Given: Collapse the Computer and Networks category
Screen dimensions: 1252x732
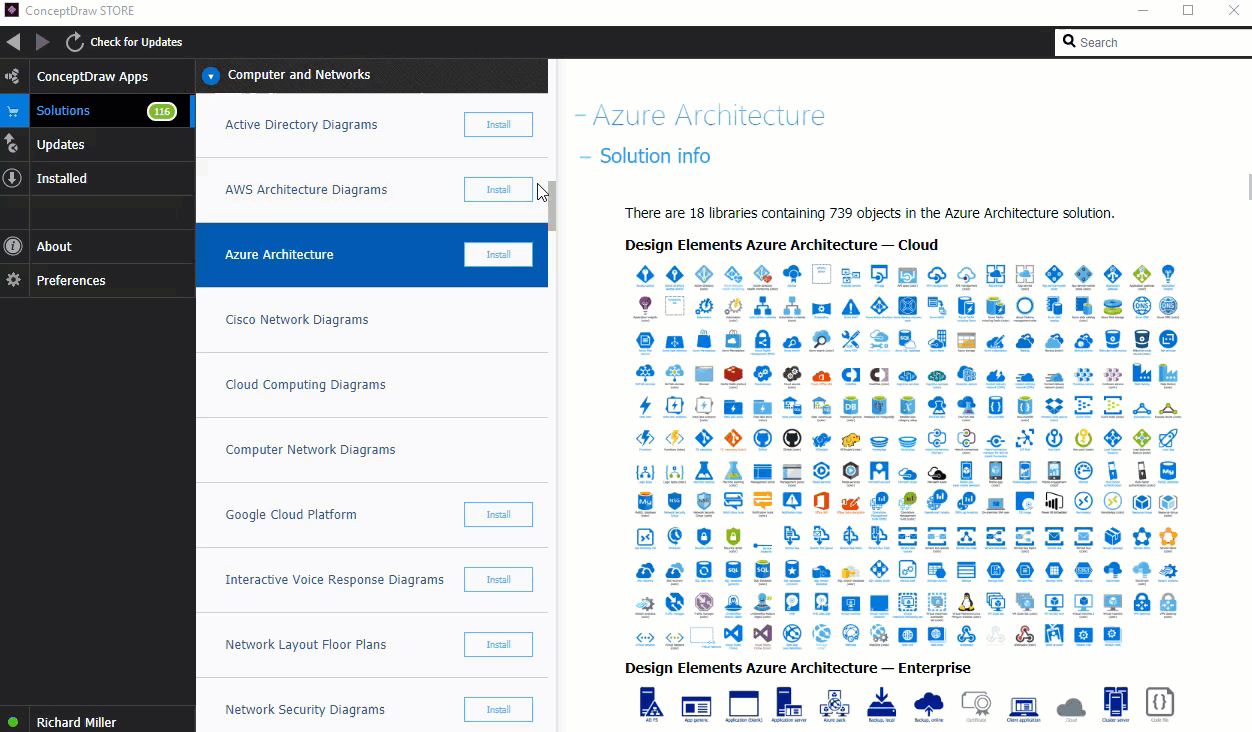Looking at the screenshot, I should point(210,75).
